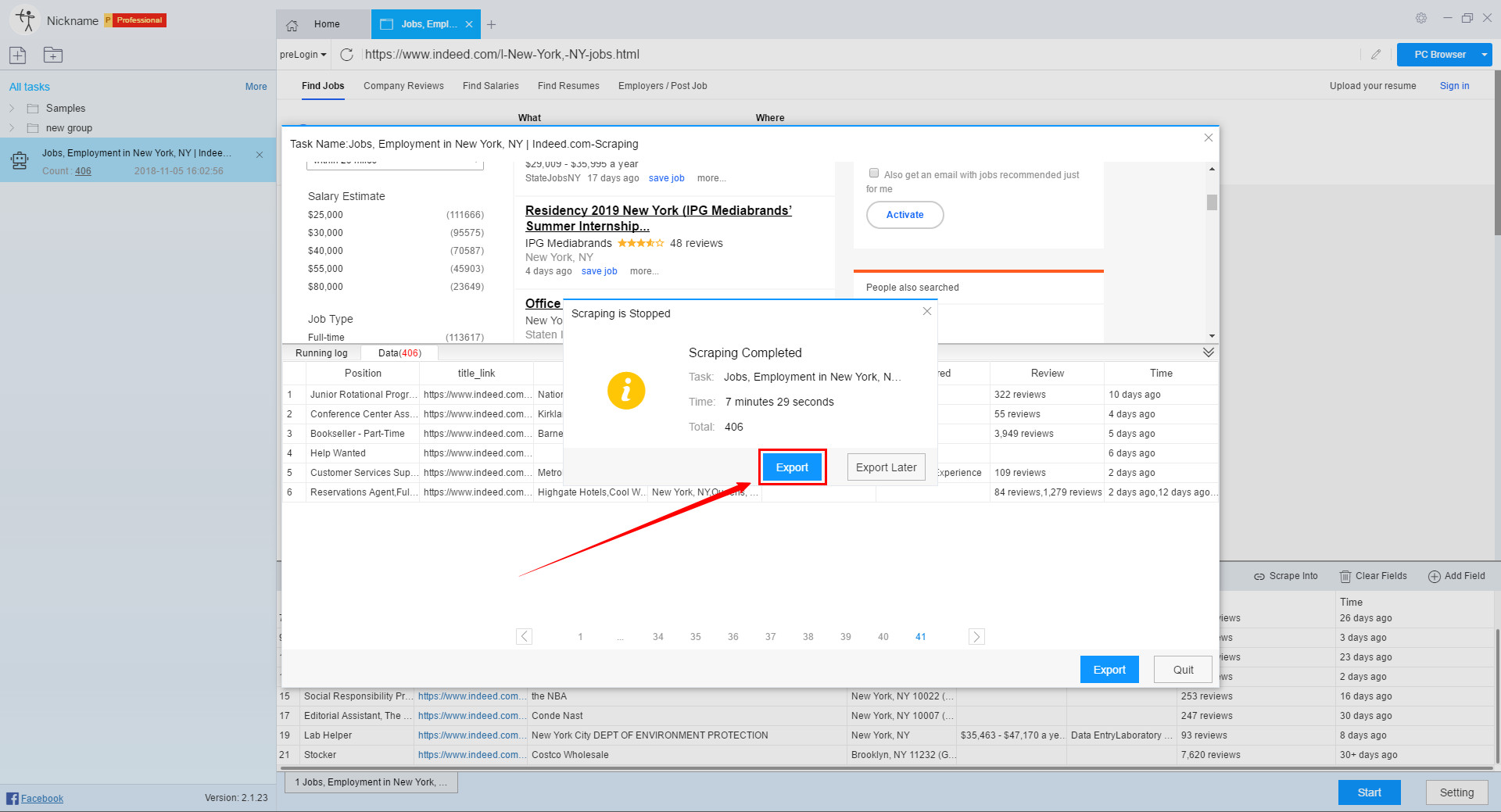The image size is (1501, 812).
Task: Select the Data(406) tab
Action: [399, 353]
